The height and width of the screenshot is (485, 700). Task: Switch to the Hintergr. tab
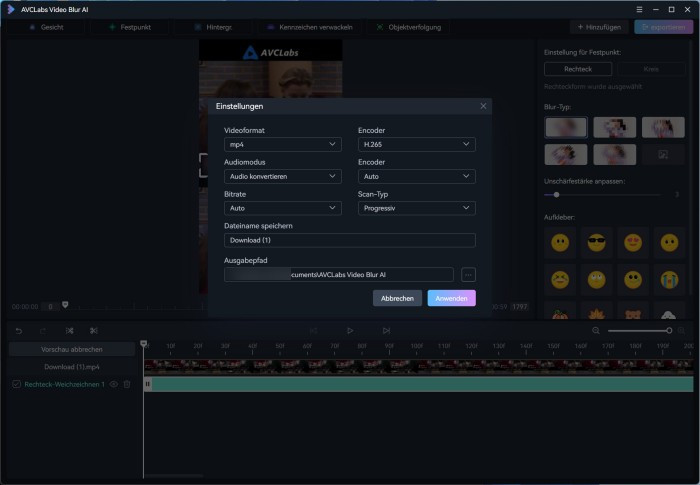(x=213, y=27)
